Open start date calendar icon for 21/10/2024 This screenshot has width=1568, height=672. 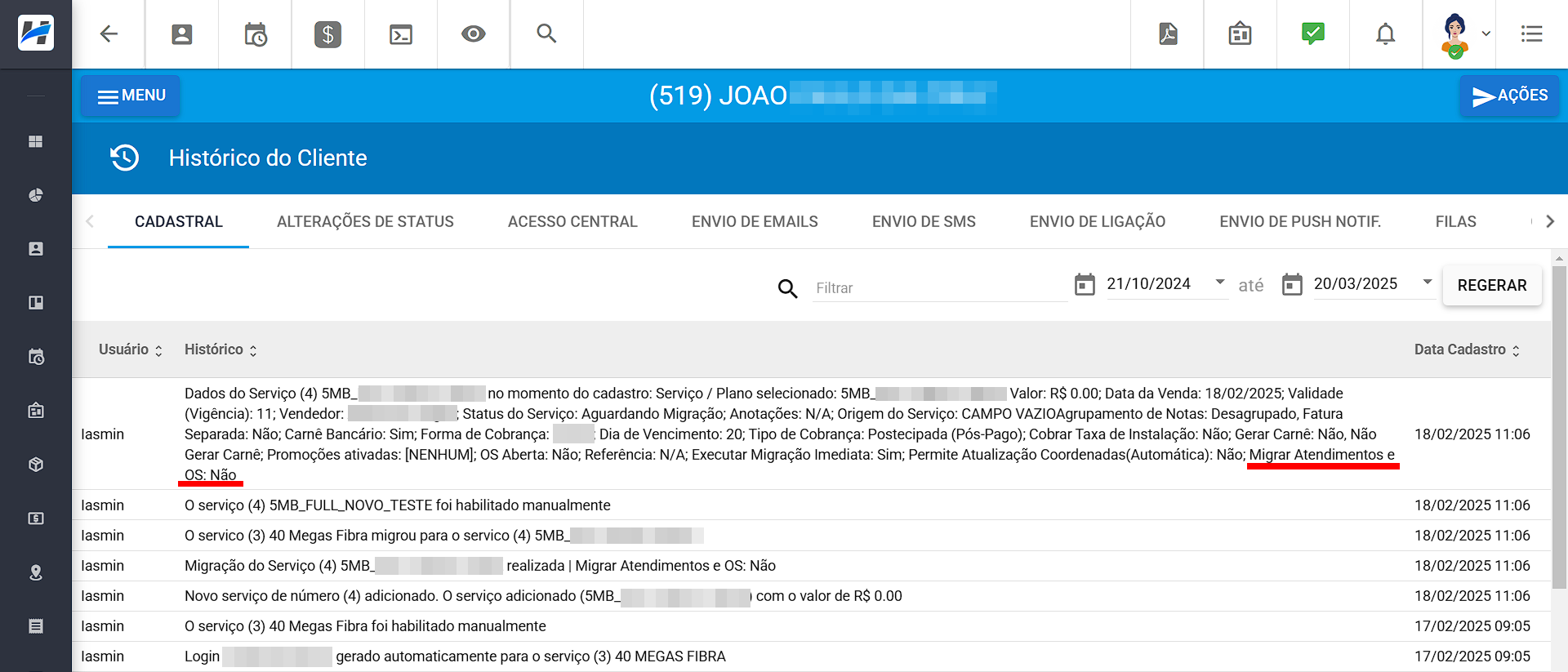coord(1085,284)
